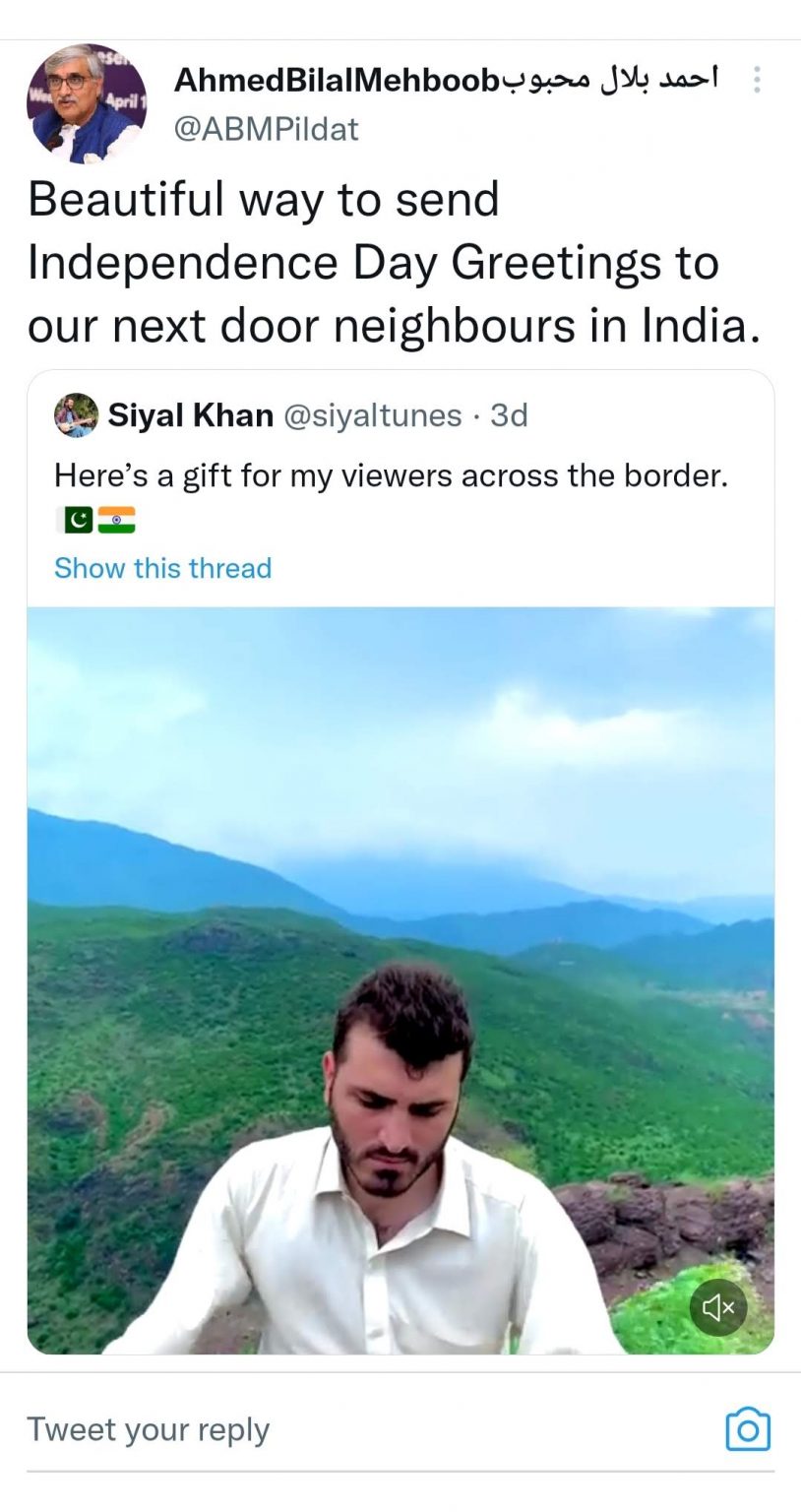Open the three-dot tweet options menu
Viewport: 801px width, 1512px height.
click(756, 80)
